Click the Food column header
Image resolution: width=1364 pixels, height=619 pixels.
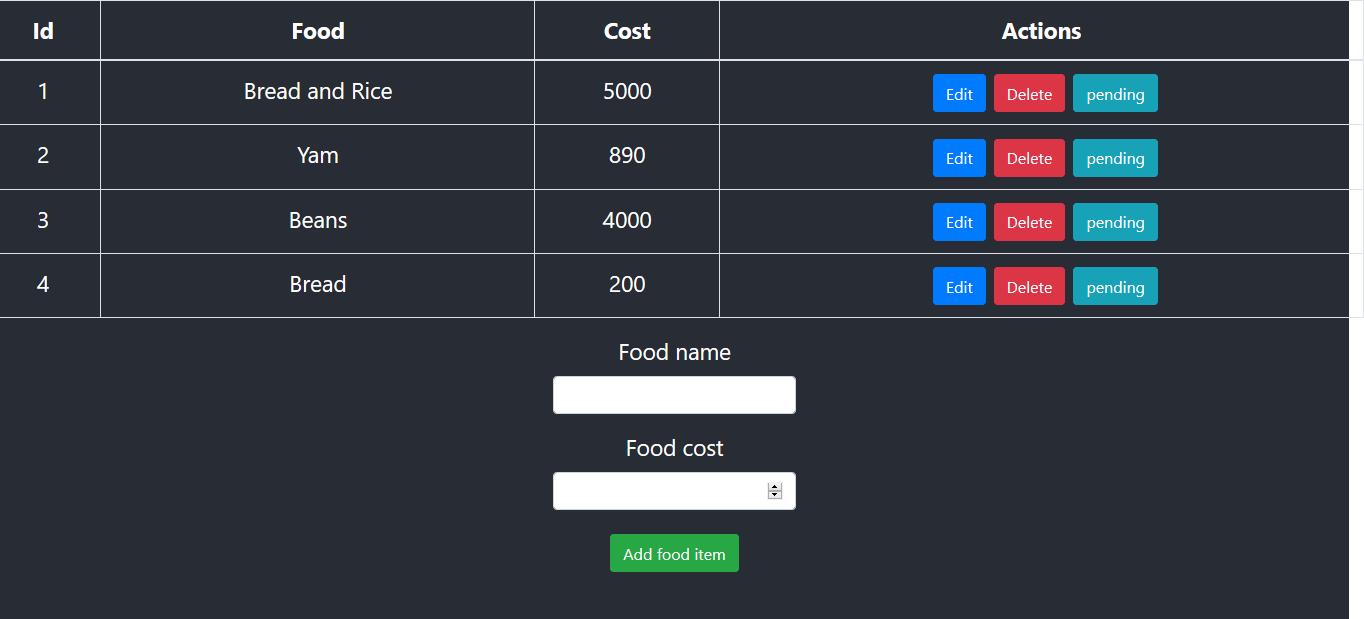(317, 30)
